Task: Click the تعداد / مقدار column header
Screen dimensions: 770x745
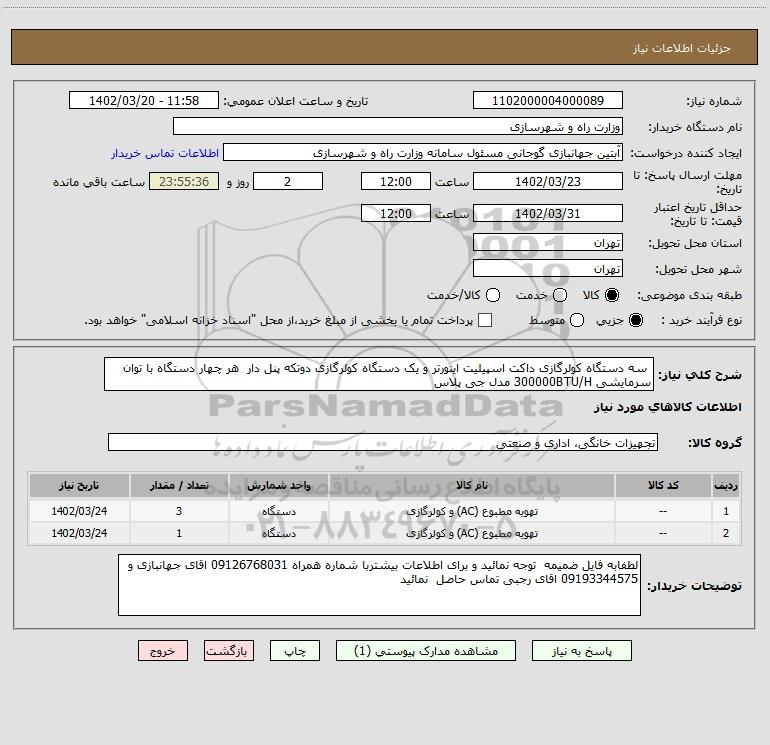Action: (x=179, y=485)
